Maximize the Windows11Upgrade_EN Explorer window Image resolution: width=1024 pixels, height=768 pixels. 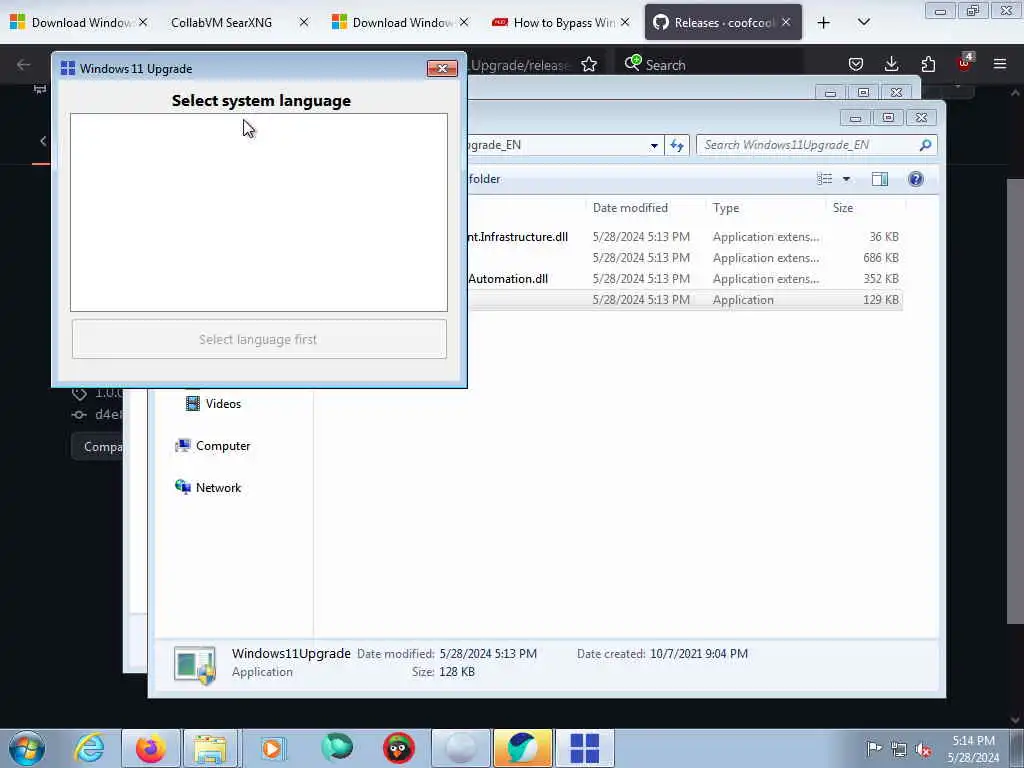pos(888,118)
